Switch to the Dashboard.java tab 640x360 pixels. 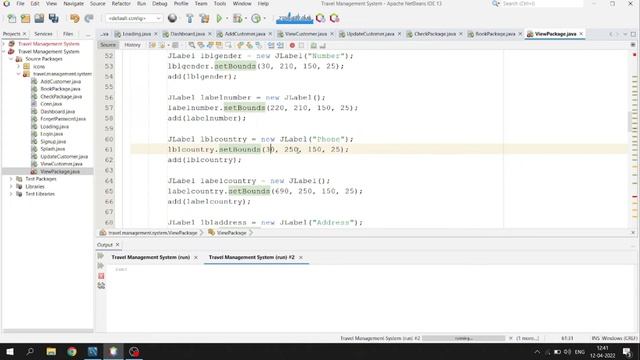[187, 34]
